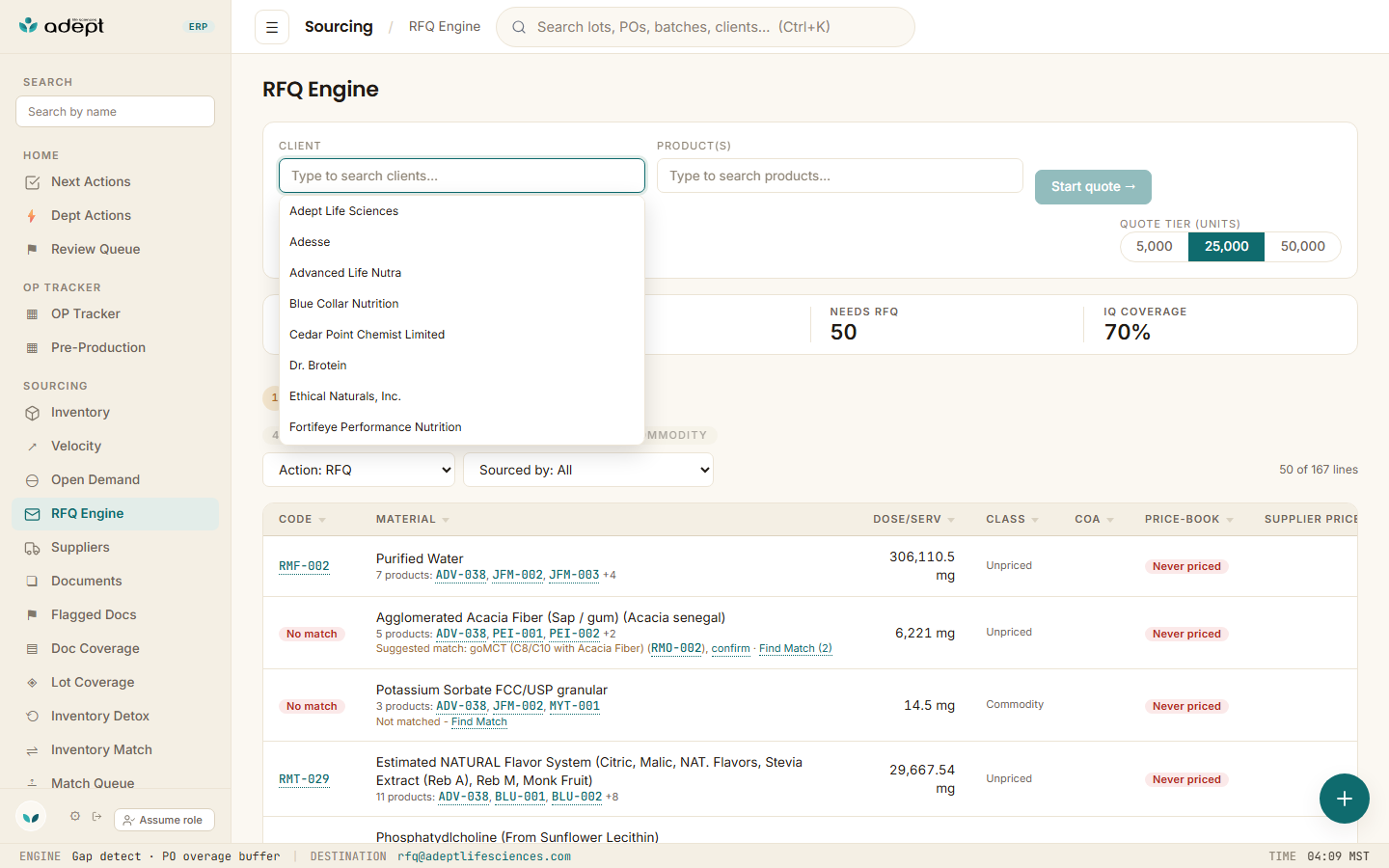Sort by the CLASS column header
Image resolution: width=1389 pixels, height=868 pixels.
click(x=1012, y=519)
